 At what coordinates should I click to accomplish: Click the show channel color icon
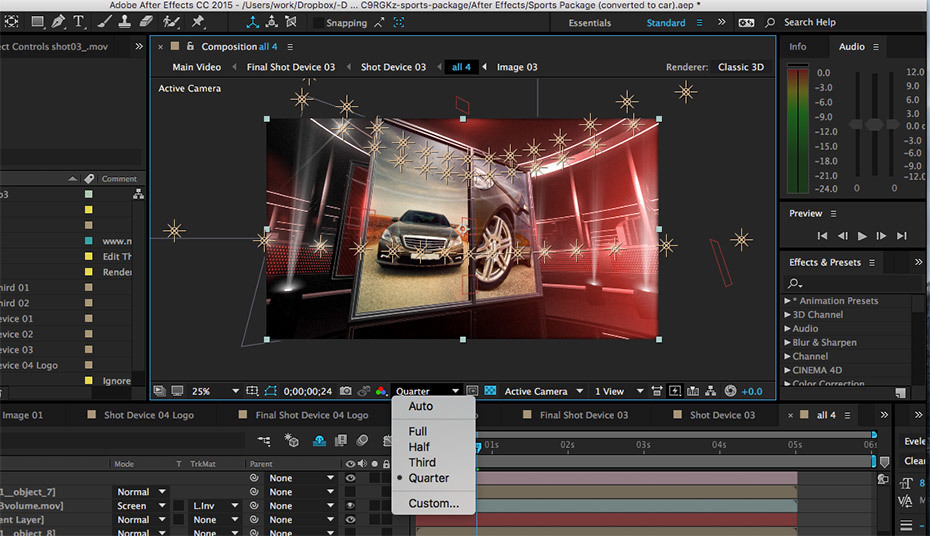pyautogui.click(x=381, y=391)
